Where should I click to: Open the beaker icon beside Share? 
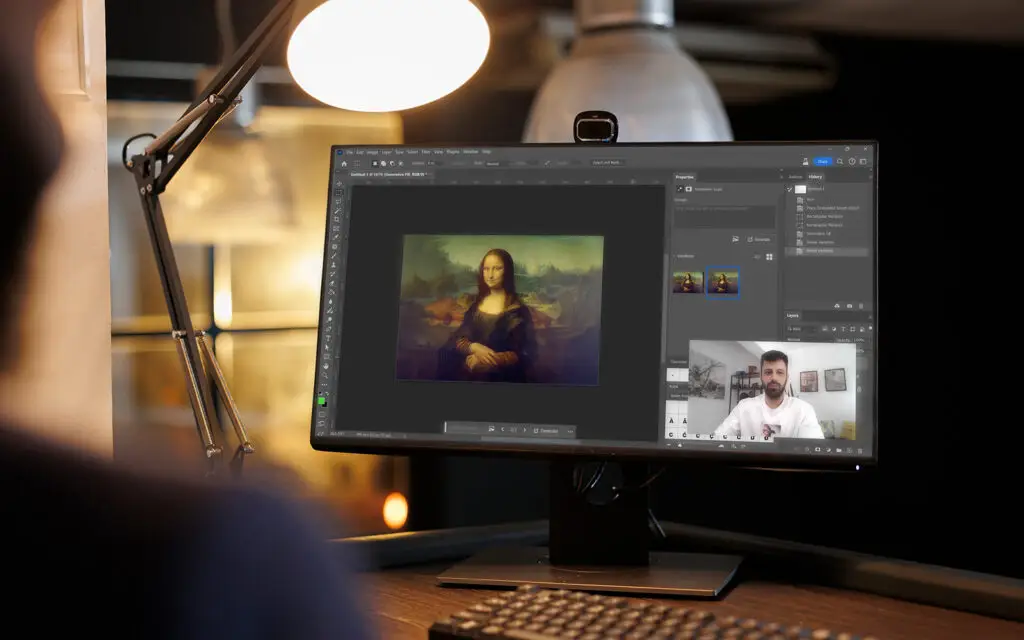(x=805, y=161)
